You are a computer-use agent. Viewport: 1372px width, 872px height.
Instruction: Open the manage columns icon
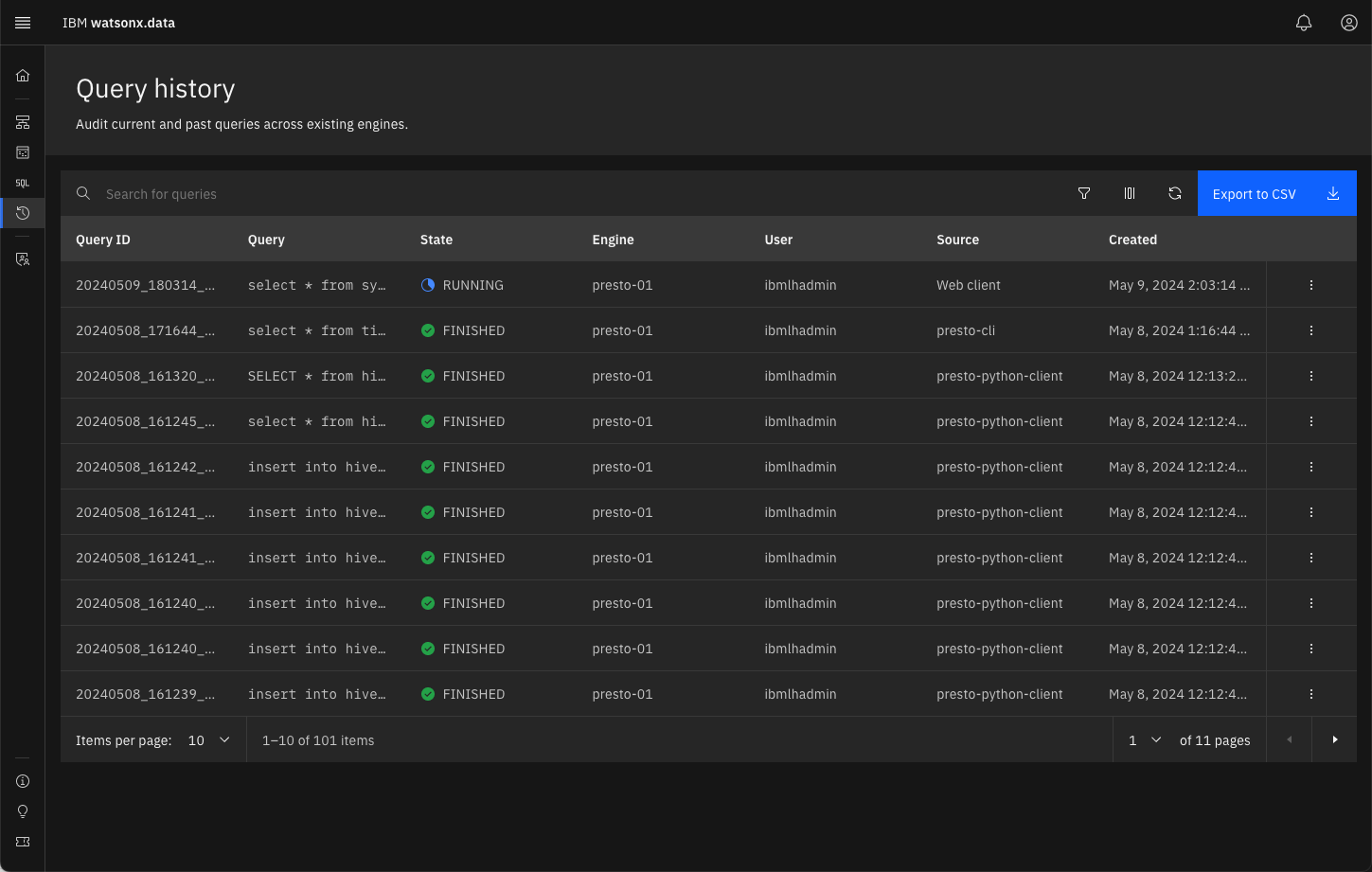(x=1130, y=193)
